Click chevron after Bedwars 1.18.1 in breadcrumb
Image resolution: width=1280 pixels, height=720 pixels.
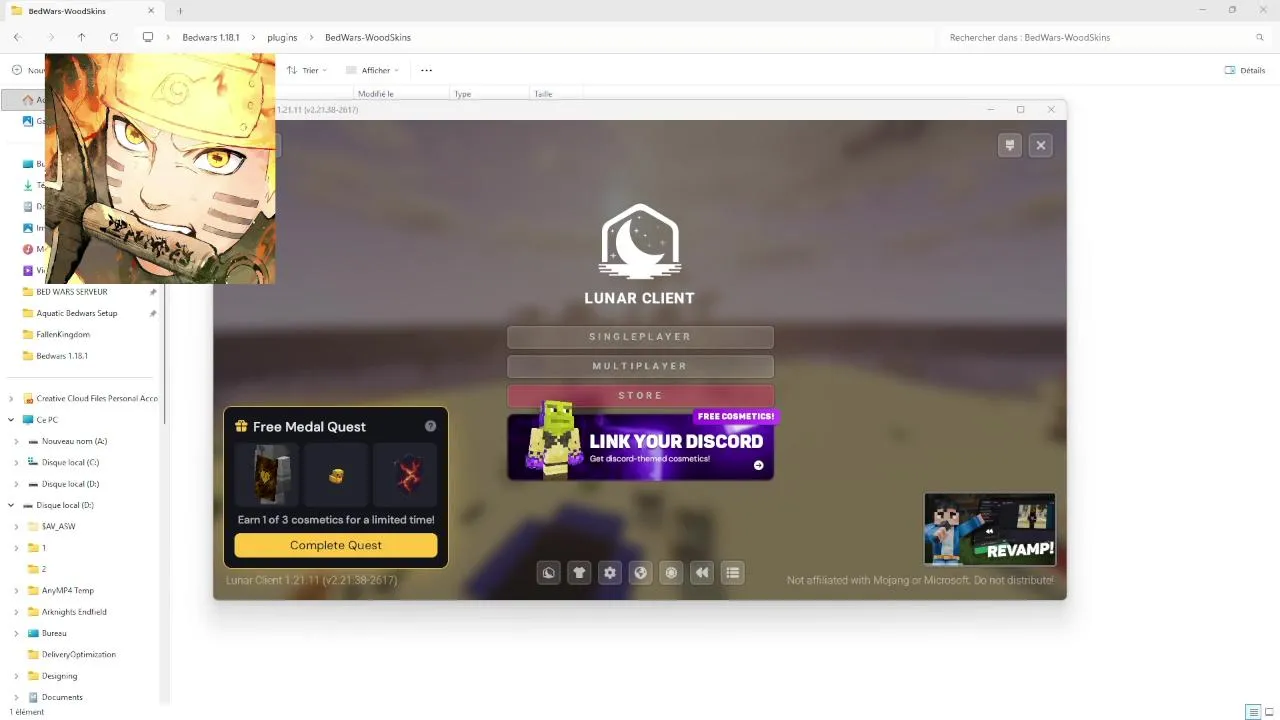point(253,37)
